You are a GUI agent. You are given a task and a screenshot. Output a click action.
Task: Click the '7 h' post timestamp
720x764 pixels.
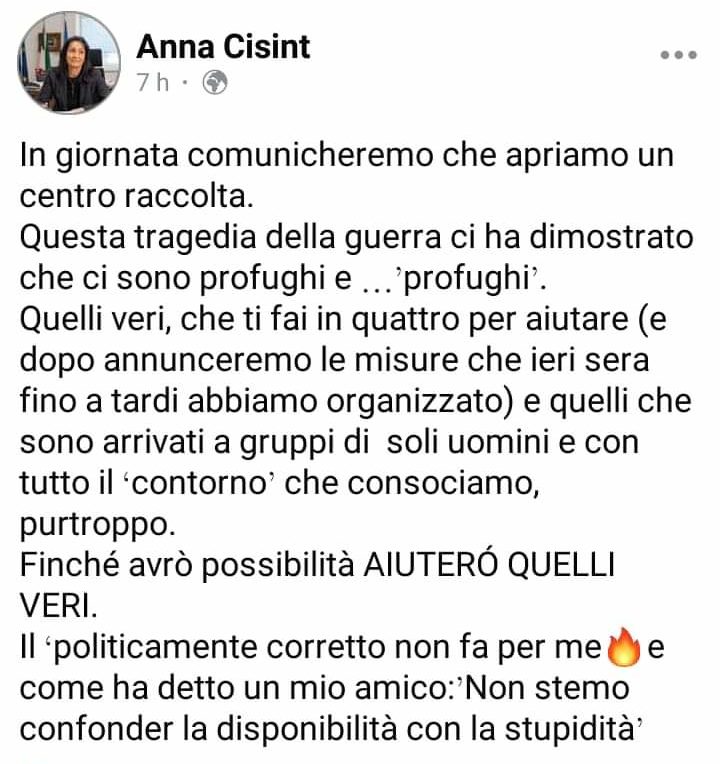click(x=152, y=82)
